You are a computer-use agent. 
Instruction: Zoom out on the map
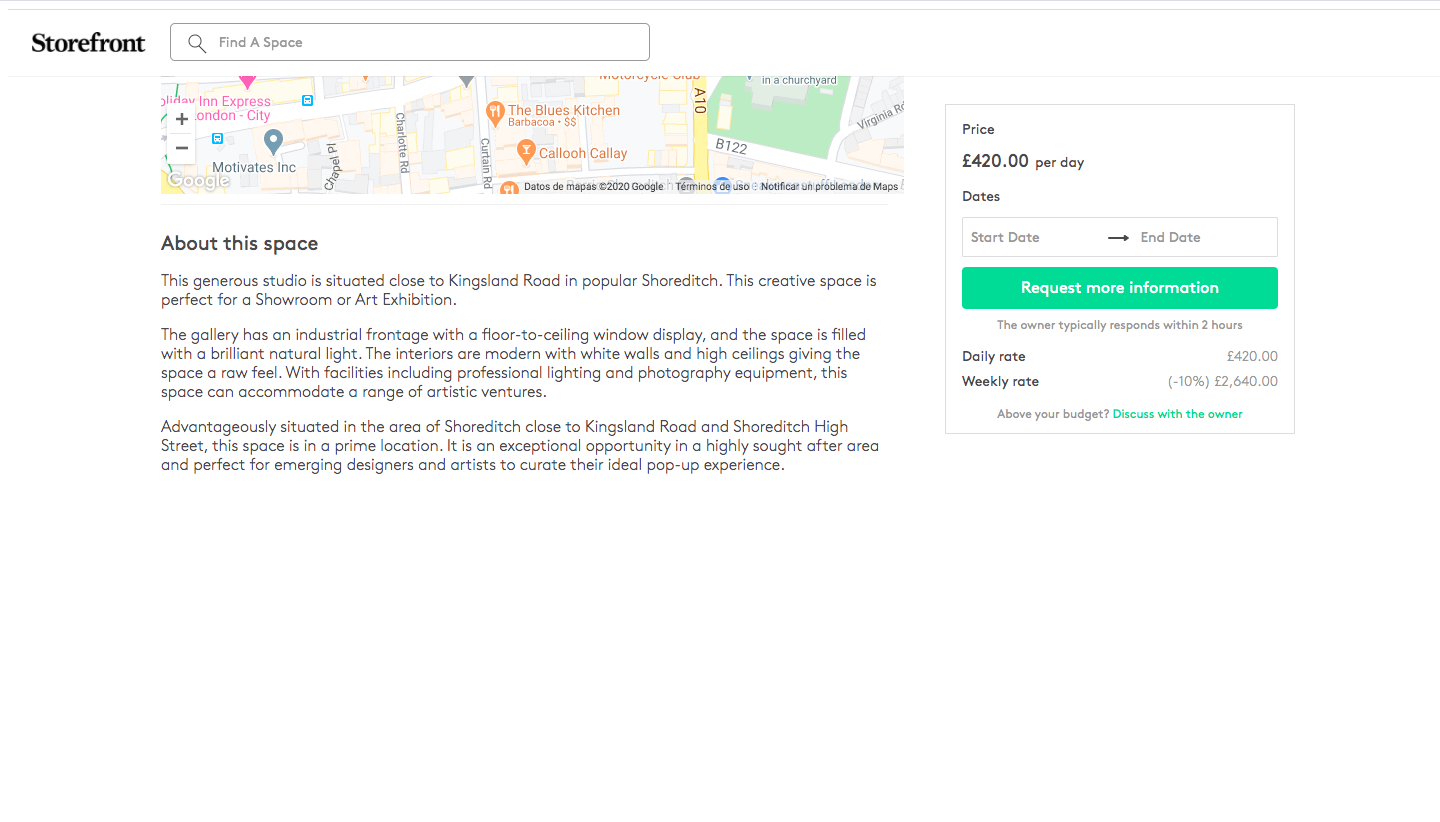[181, 148]
